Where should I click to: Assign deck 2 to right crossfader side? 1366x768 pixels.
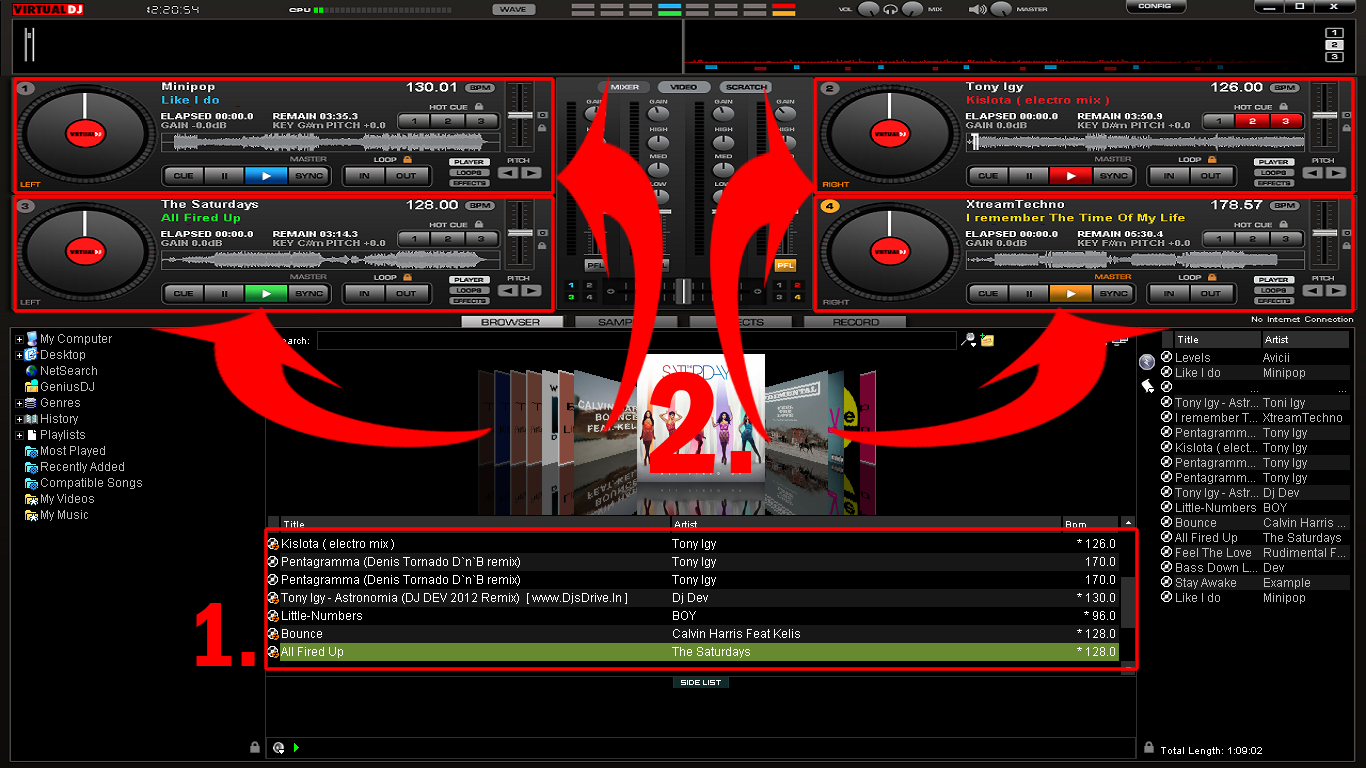798,285
